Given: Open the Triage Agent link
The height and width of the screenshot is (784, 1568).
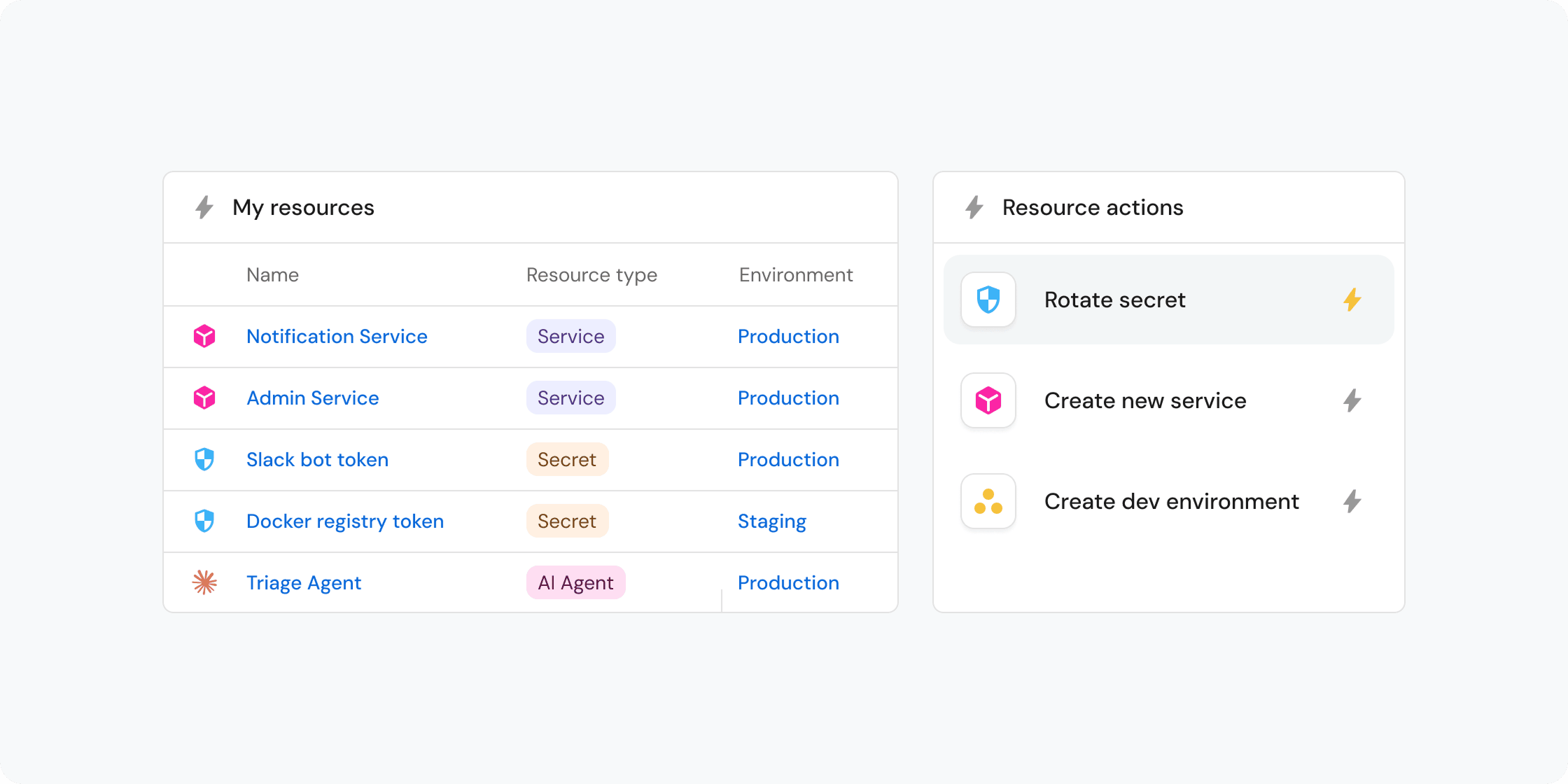Looking at the screenshot, I should point(304,583).
